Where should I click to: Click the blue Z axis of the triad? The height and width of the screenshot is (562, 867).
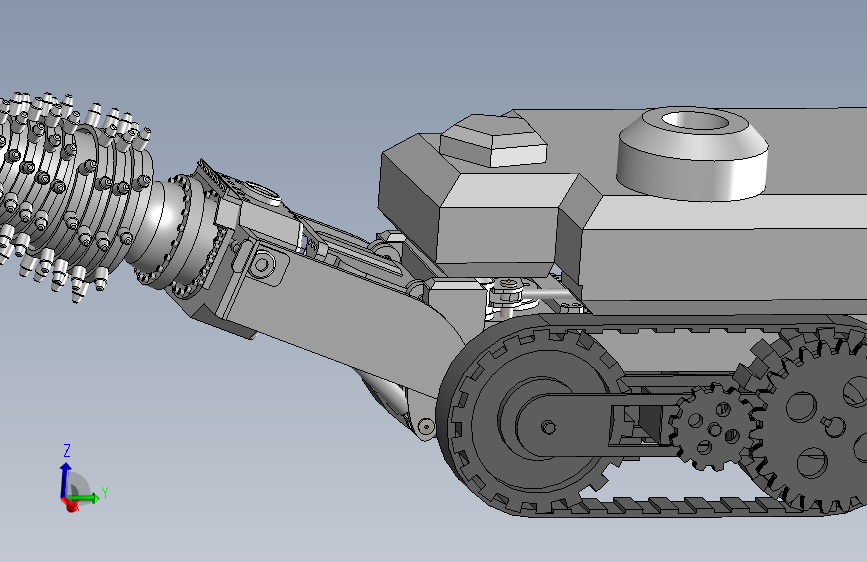(x=65, y=479)
